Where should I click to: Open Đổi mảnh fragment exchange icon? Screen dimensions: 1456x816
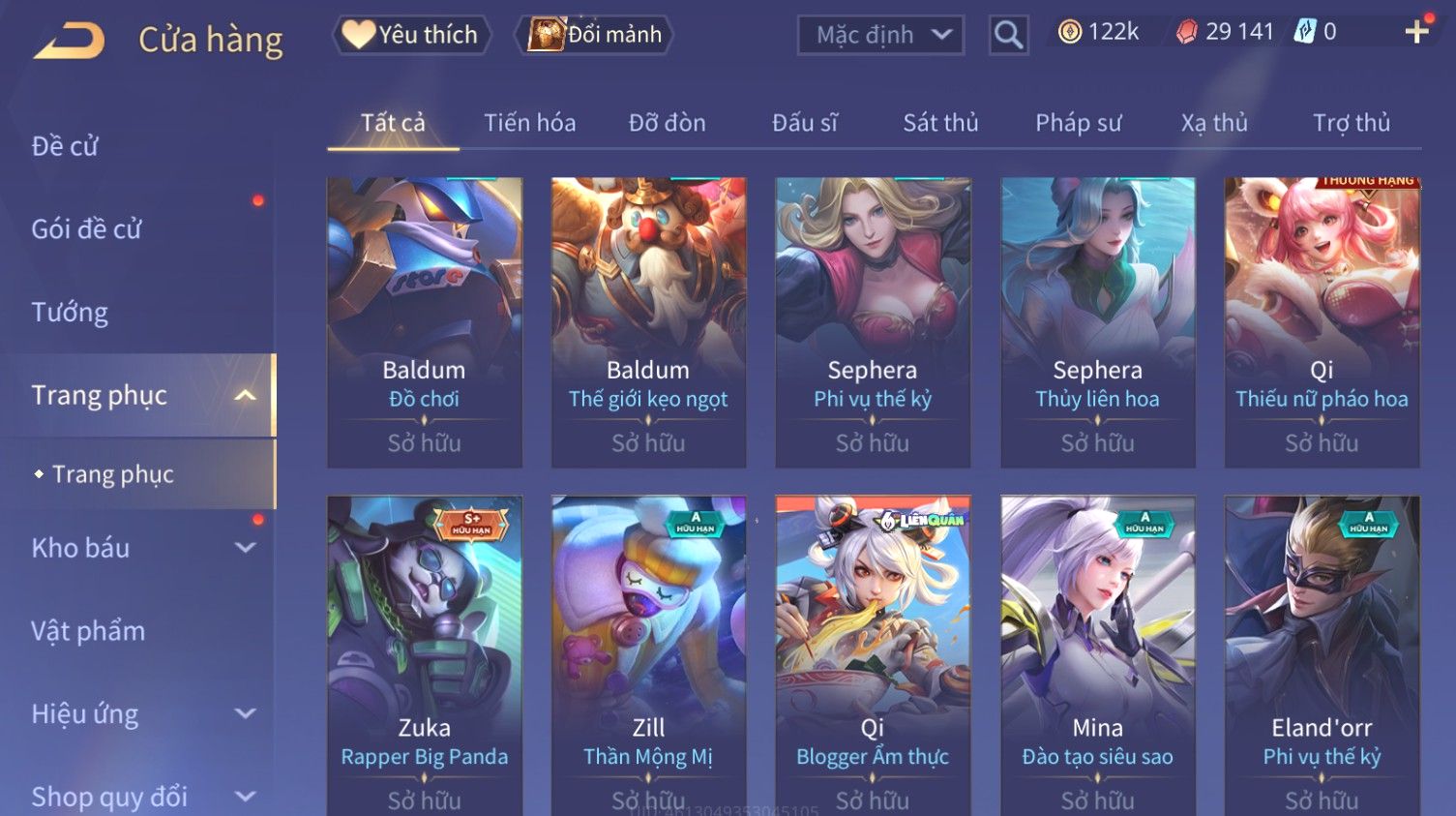tap(545, 35)
